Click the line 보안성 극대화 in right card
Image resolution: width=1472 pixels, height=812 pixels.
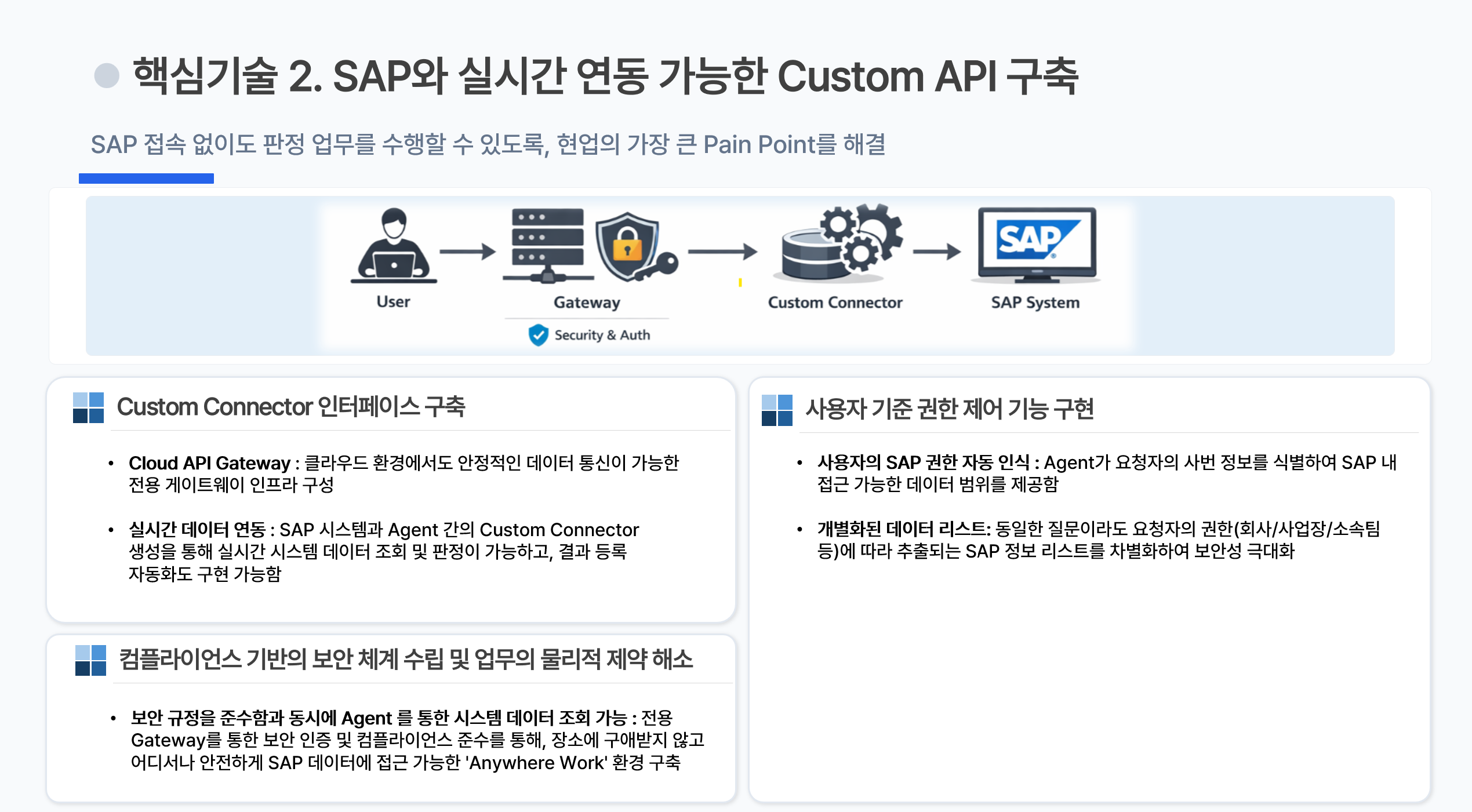[1245, 551]
